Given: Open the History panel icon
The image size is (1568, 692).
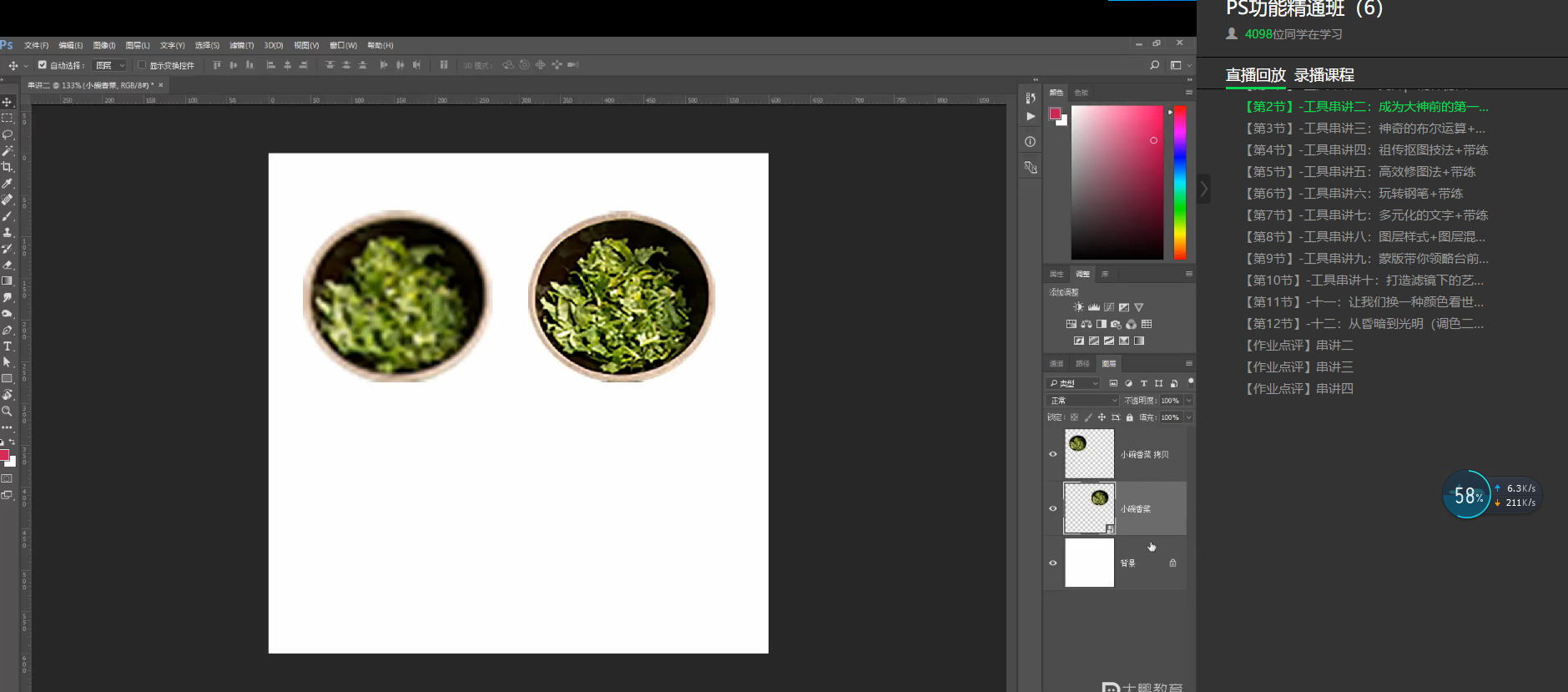Looking at the screenshot, I should coord(1031,98).
